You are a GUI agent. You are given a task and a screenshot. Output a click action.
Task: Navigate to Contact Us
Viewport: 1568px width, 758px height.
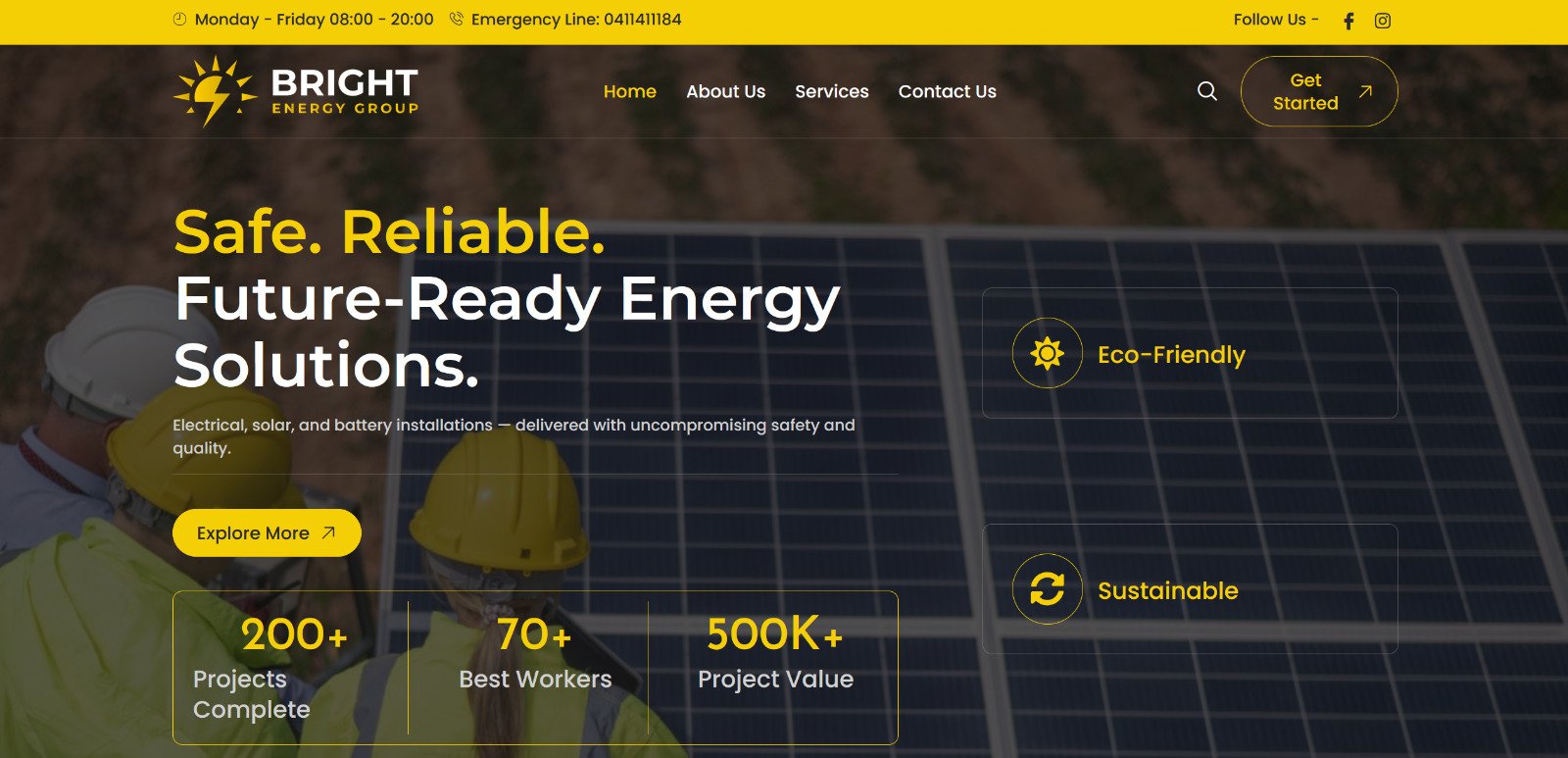pyautogui.click(x=948, y=91)
